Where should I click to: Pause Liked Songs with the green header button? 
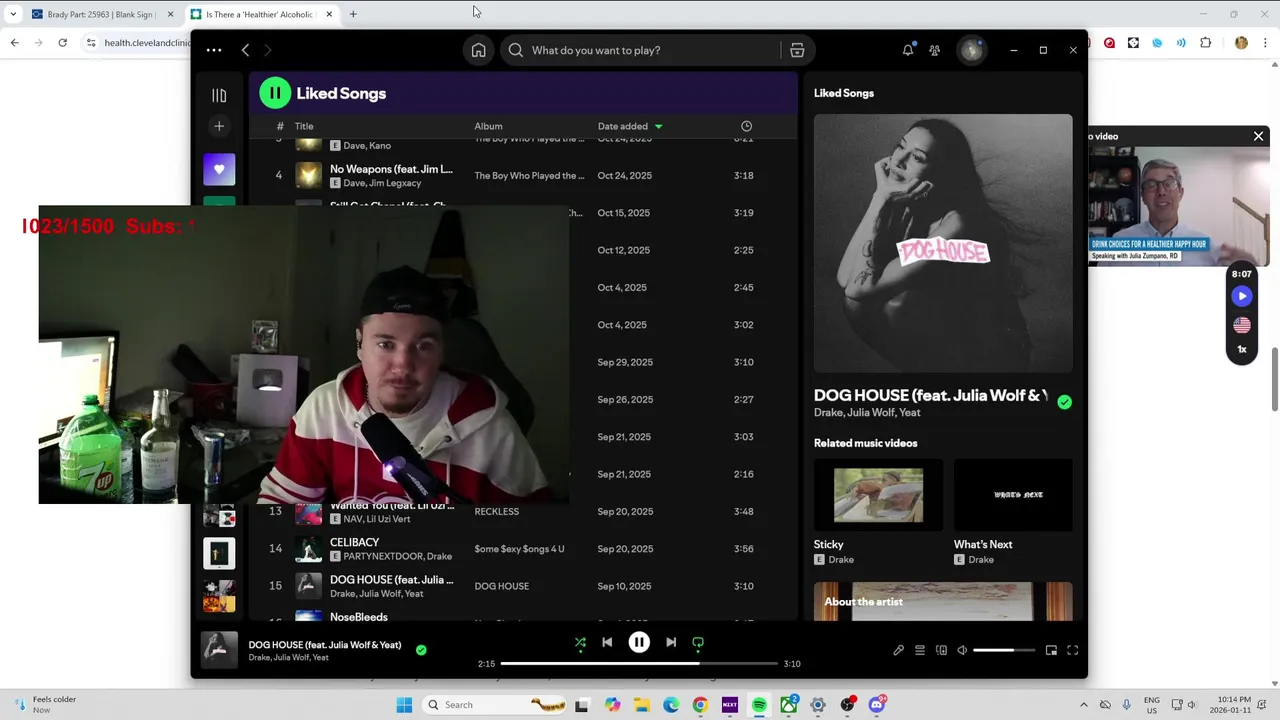tap(275, 93)
